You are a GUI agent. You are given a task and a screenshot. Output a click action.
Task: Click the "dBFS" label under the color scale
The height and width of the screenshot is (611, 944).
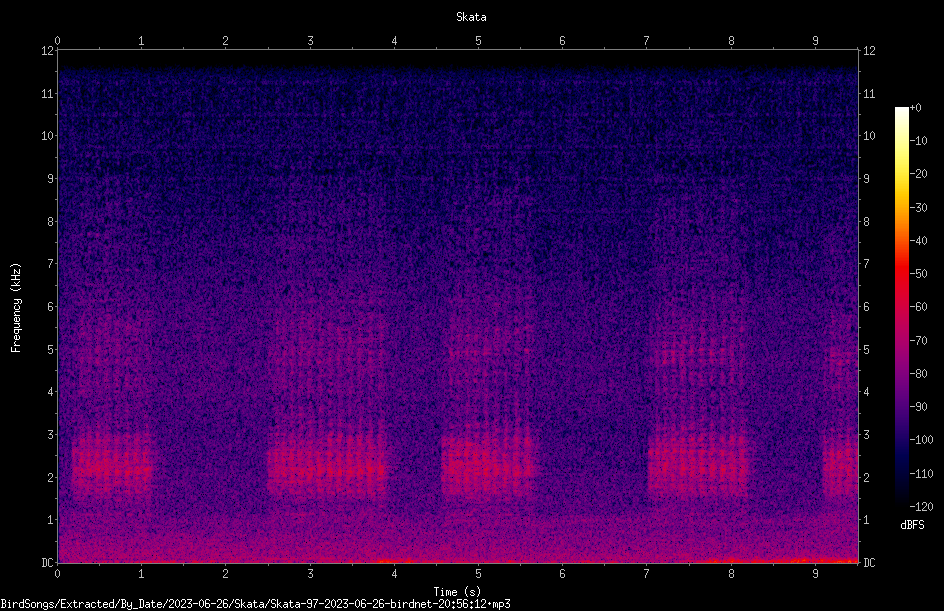(912, 525)
